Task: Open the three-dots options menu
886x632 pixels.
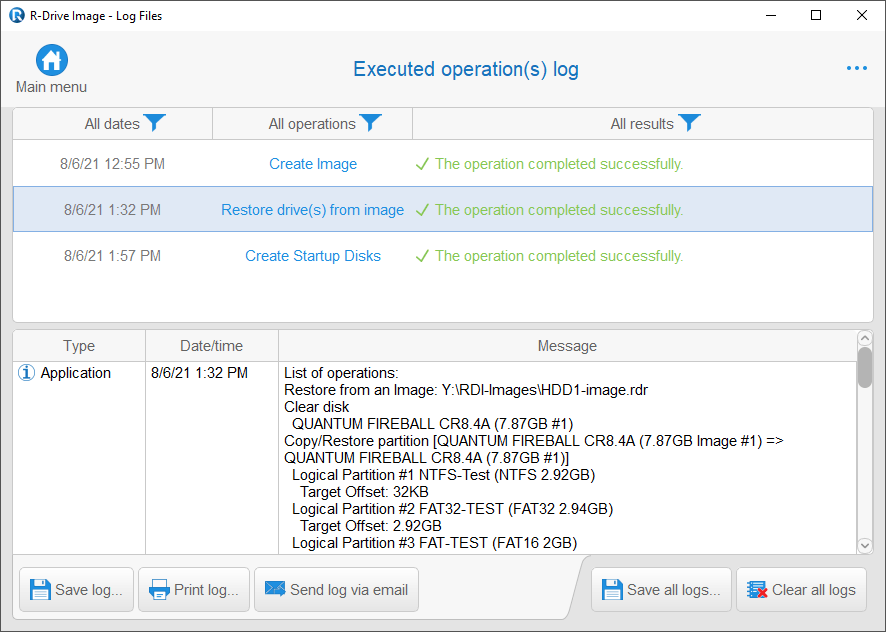Action: [x=857, y=68]
